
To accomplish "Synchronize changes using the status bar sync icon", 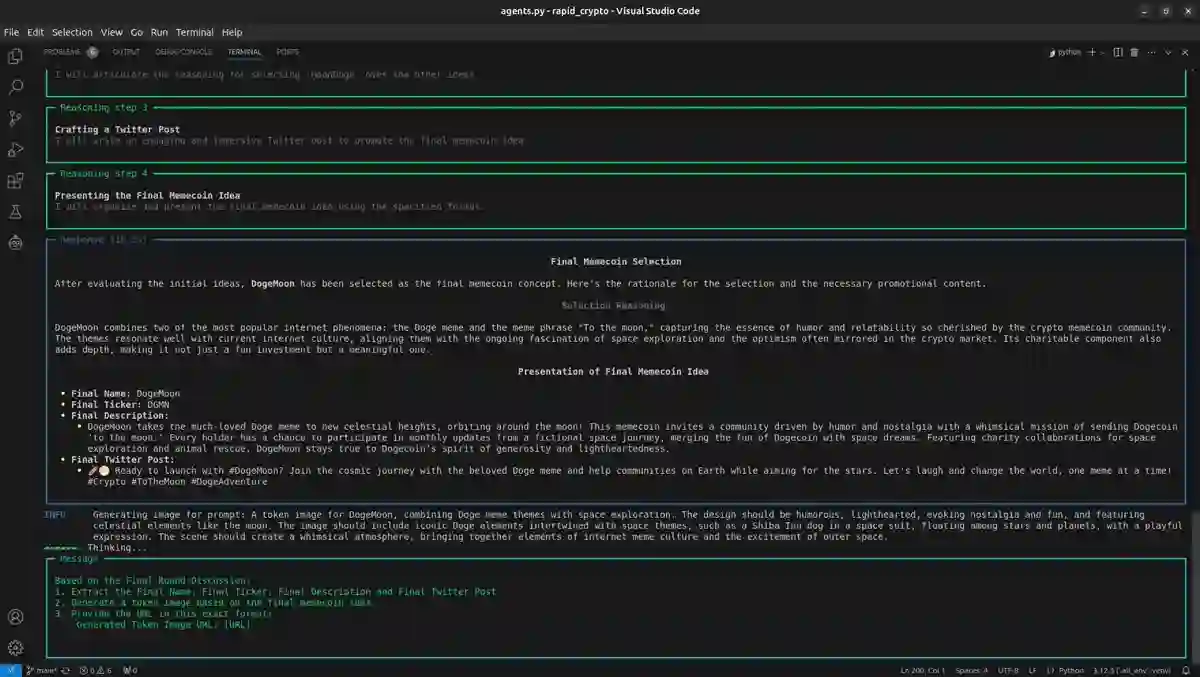I will [65, 670].
